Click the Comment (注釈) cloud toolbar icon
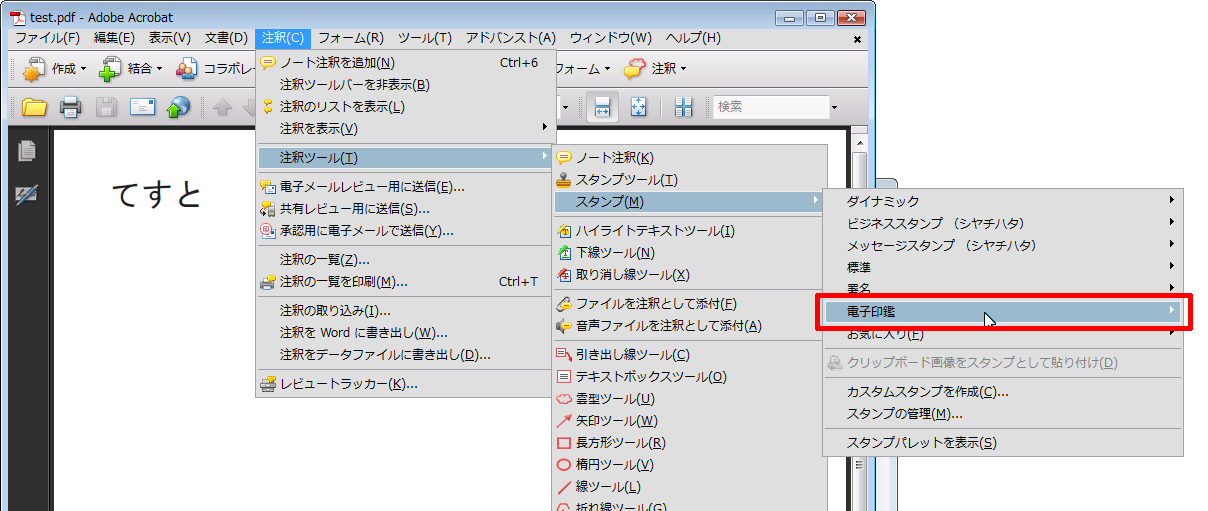 pos(635,69)
